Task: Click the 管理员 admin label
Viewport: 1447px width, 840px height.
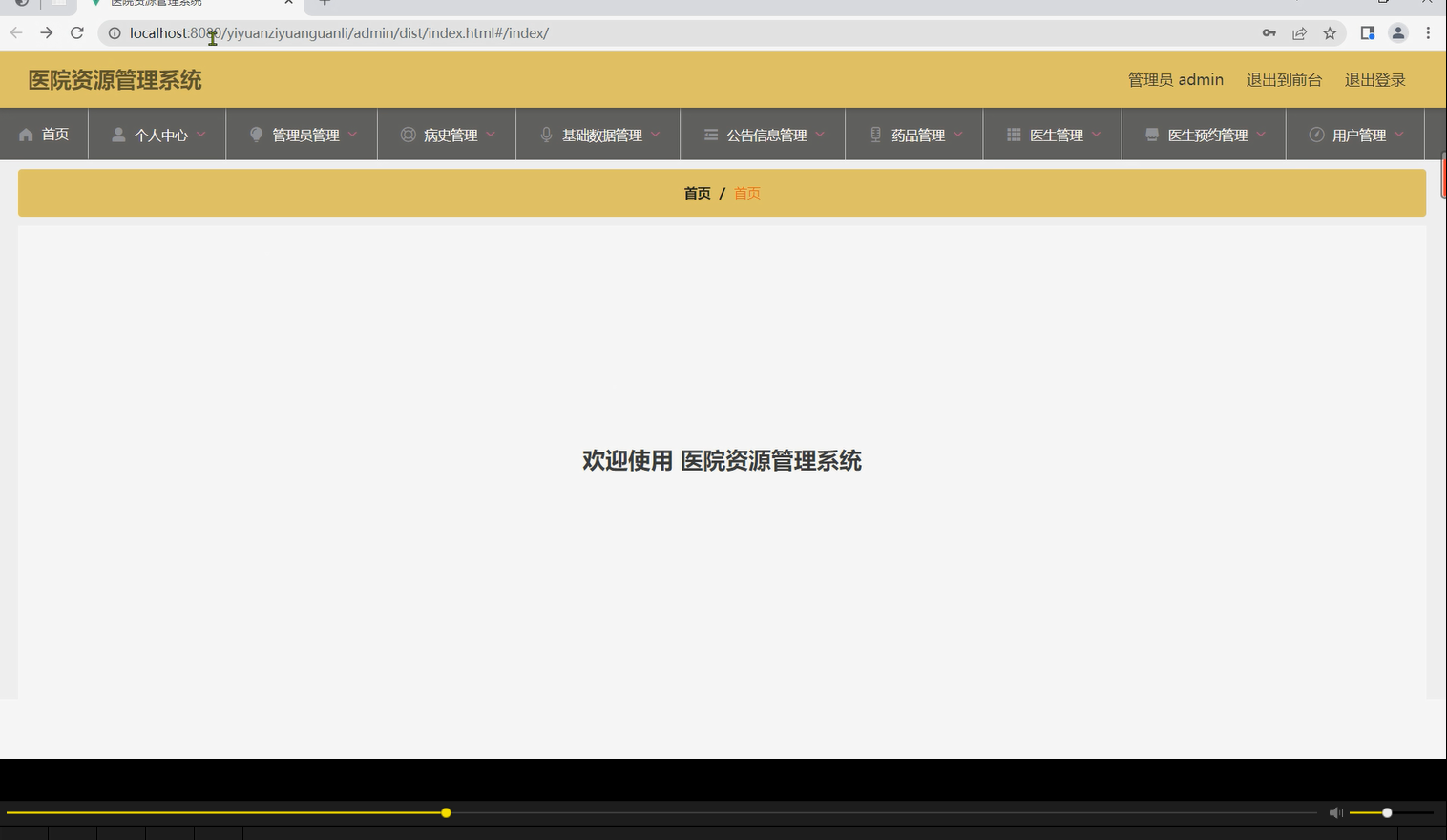Action: pos(1176,80)
